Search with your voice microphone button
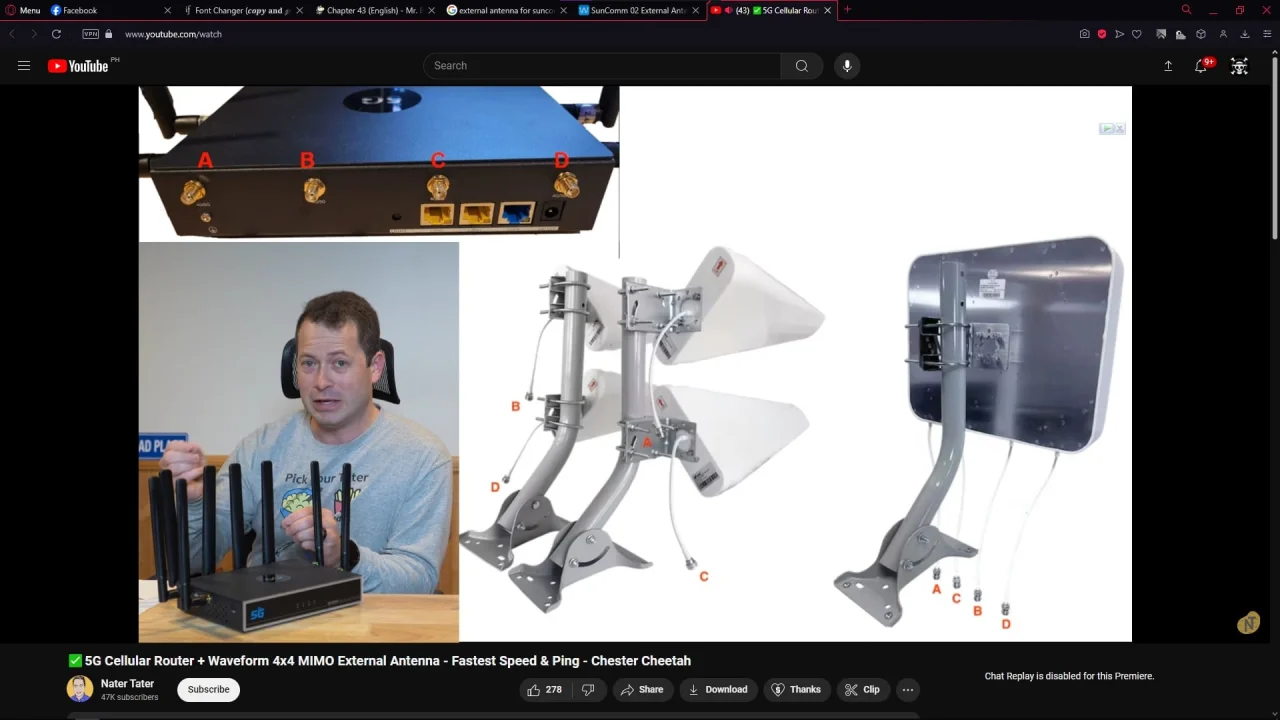 click(847, 66)
